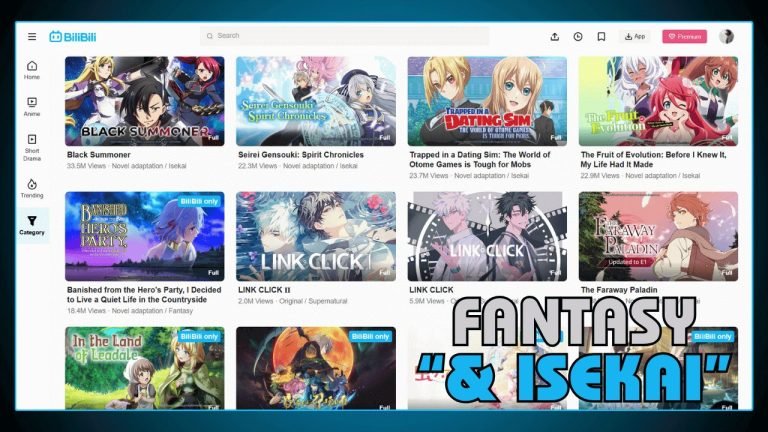
Task: Click the Premium button
Action: click(x=684, y=37)
